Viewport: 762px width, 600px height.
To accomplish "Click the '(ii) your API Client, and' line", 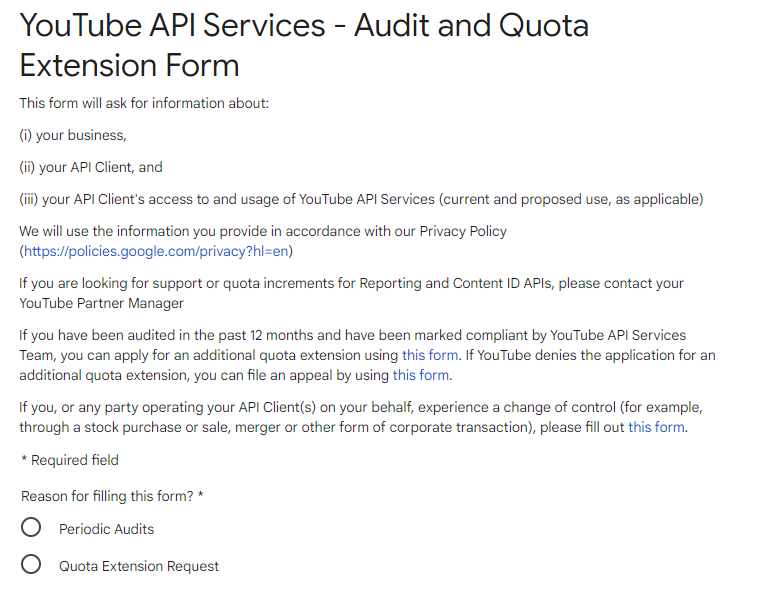I will tap(91, 167).
